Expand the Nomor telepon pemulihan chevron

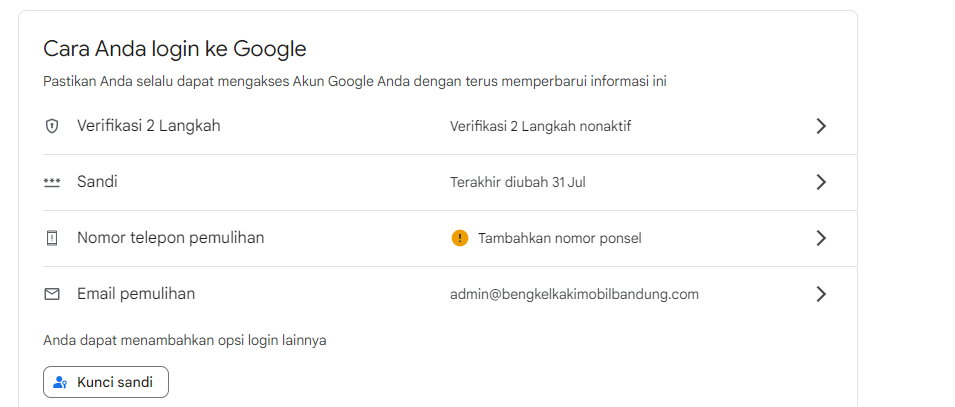tap(821, 238)
